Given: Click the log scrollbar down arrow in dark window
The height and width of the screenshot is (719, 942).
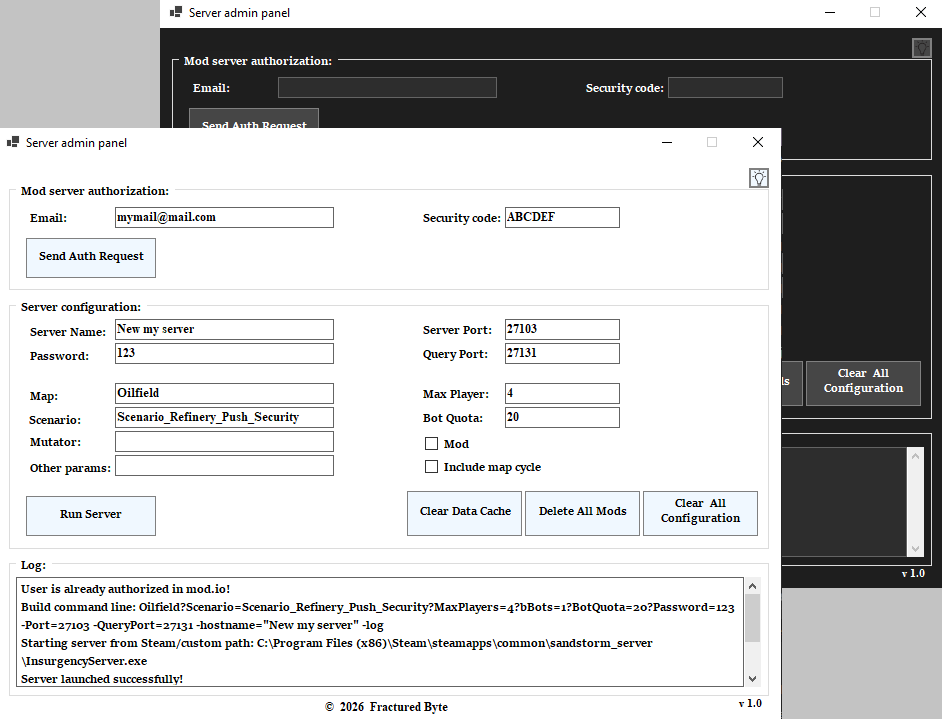Looking at the screenshot, I should pos(915,548).
